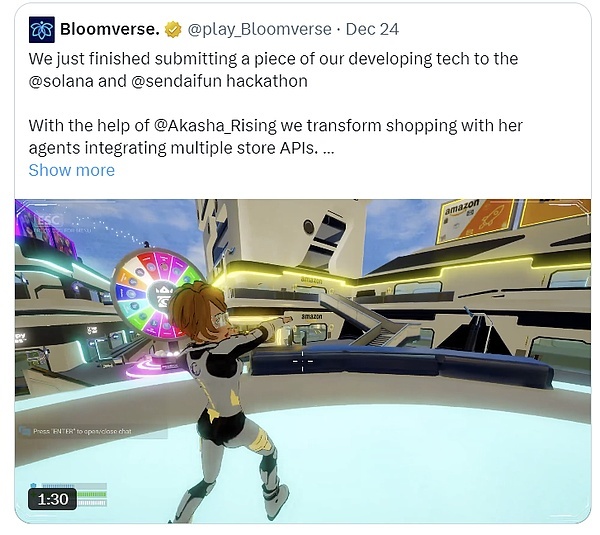Viewport: 600px width, 535px height.
Task: Click the gold verified badge
Action: tap(173, 30)
